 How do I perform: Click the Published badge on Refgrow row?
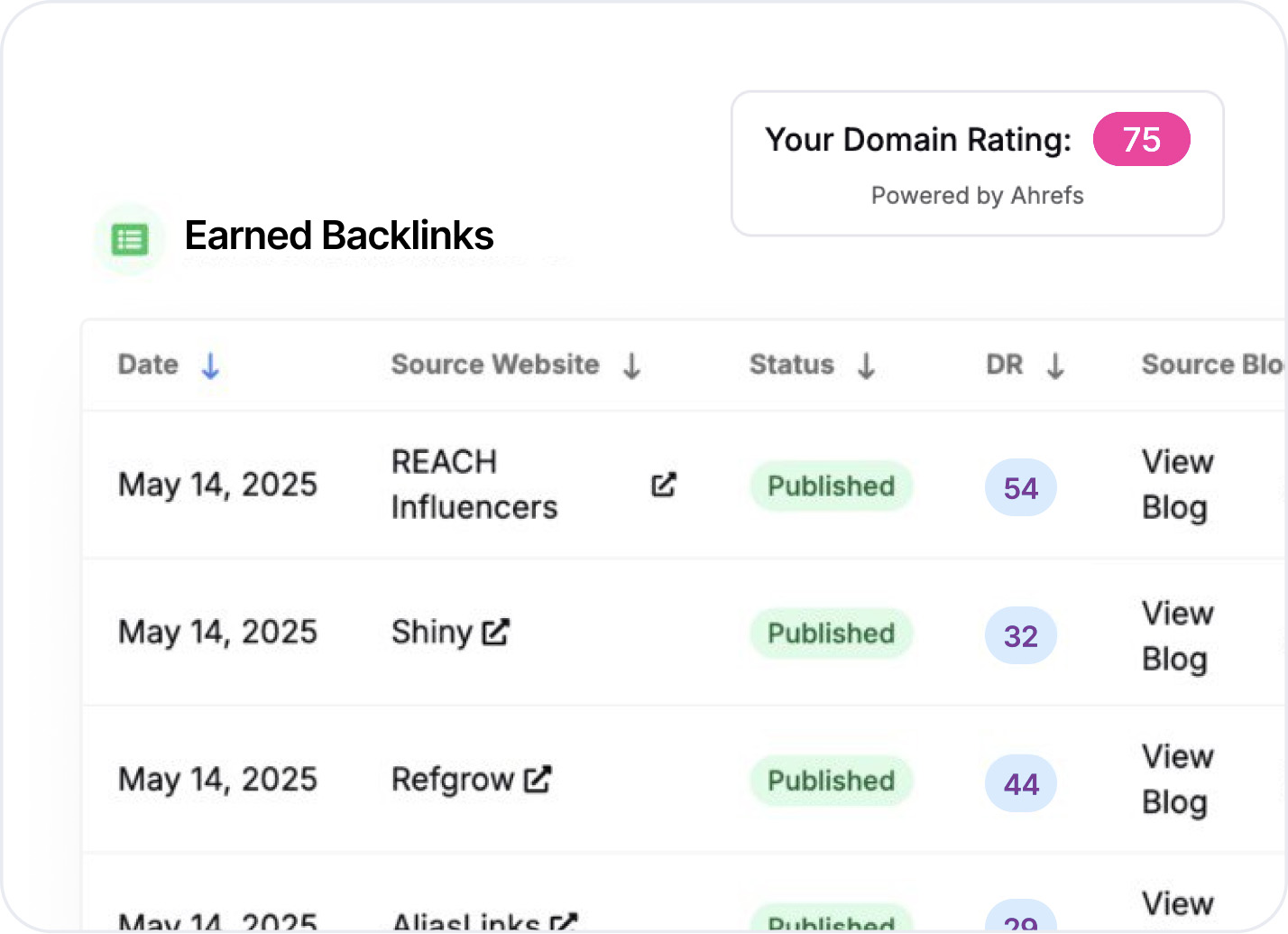(830, 781)
